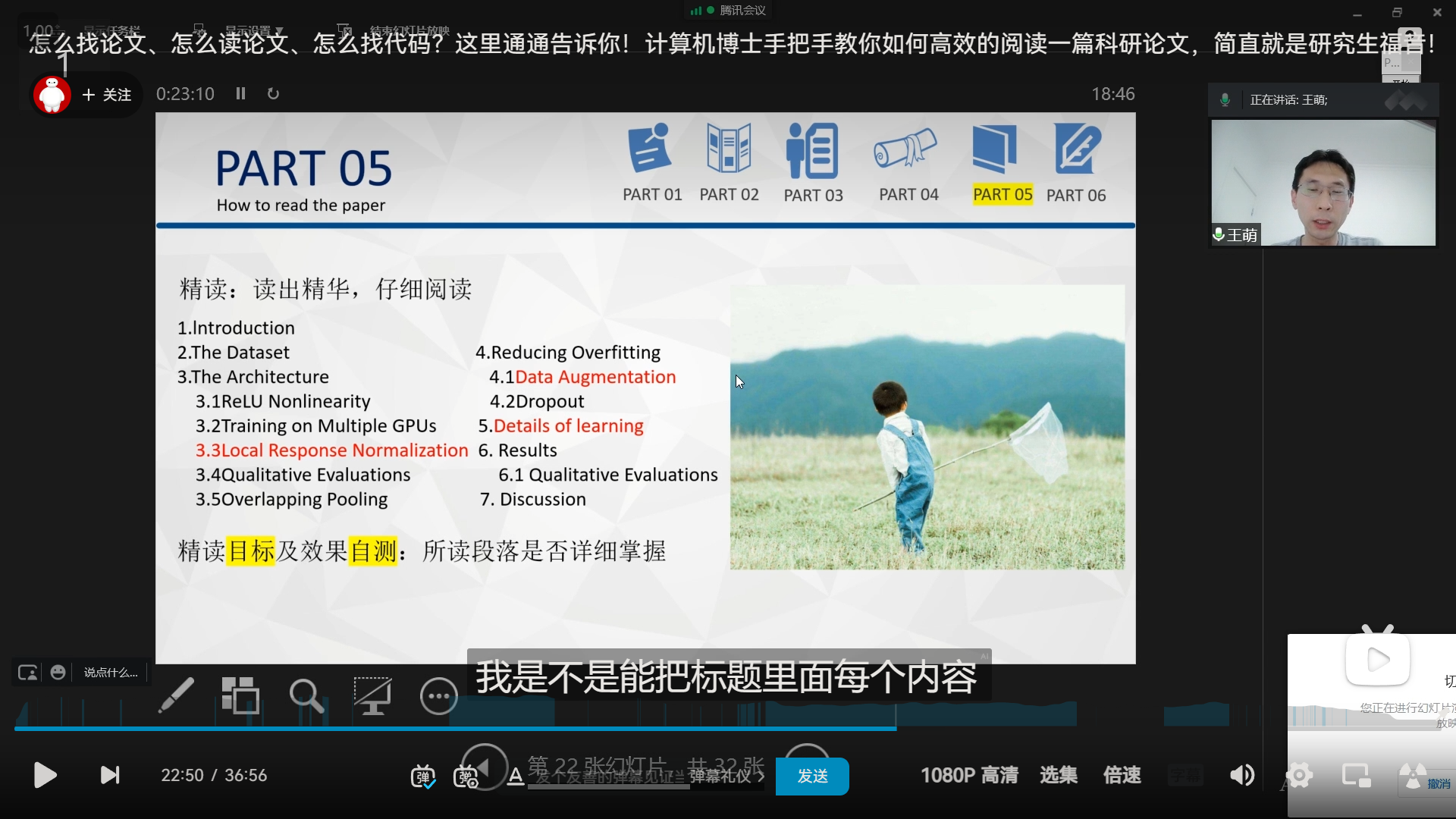This screenshot has height=819, width=1456.
Task: Open player settings gear icon
Action: click(1299, 775)
